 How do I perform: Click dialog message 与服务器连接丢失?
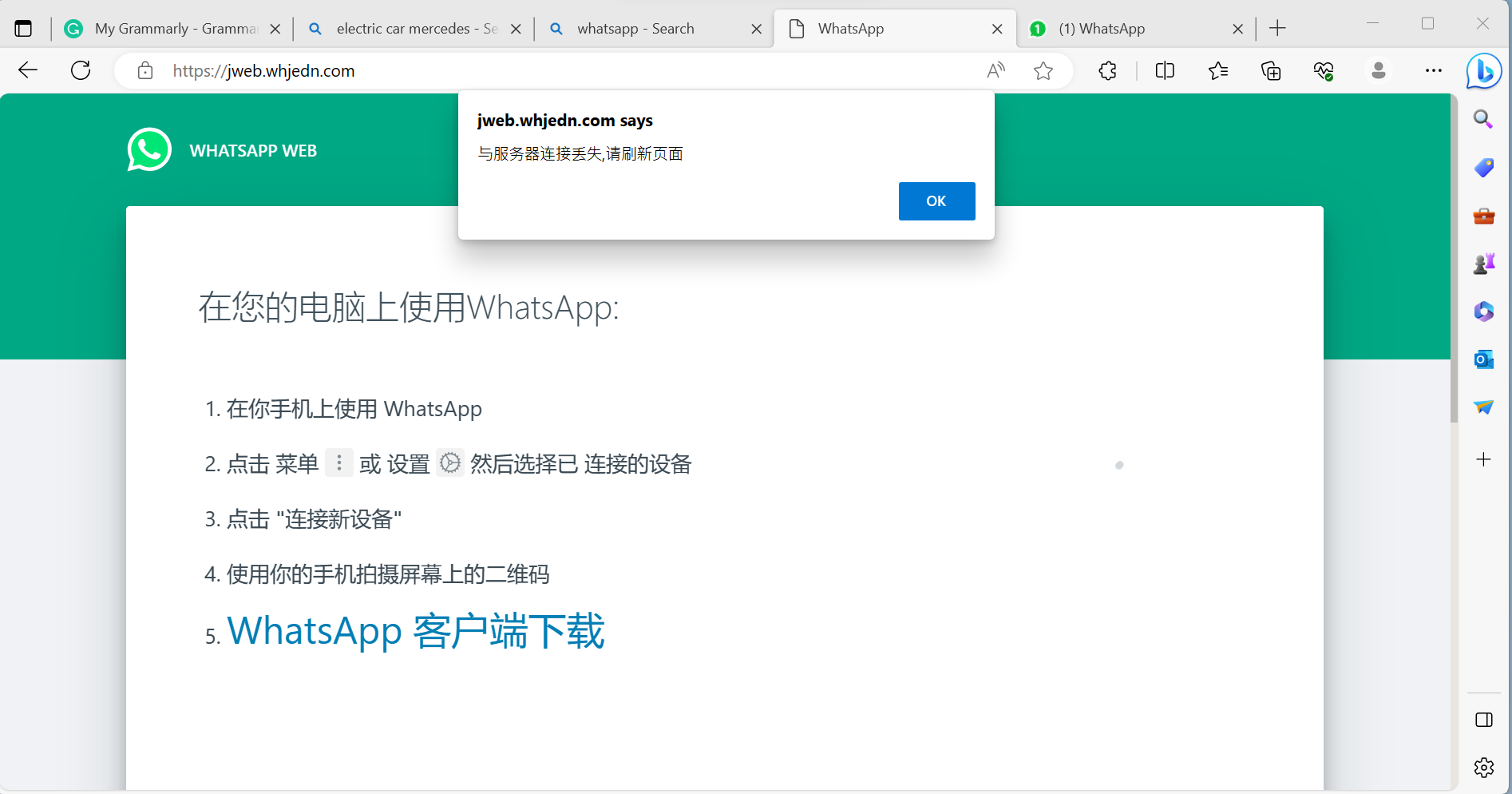(x=580, y=153)
